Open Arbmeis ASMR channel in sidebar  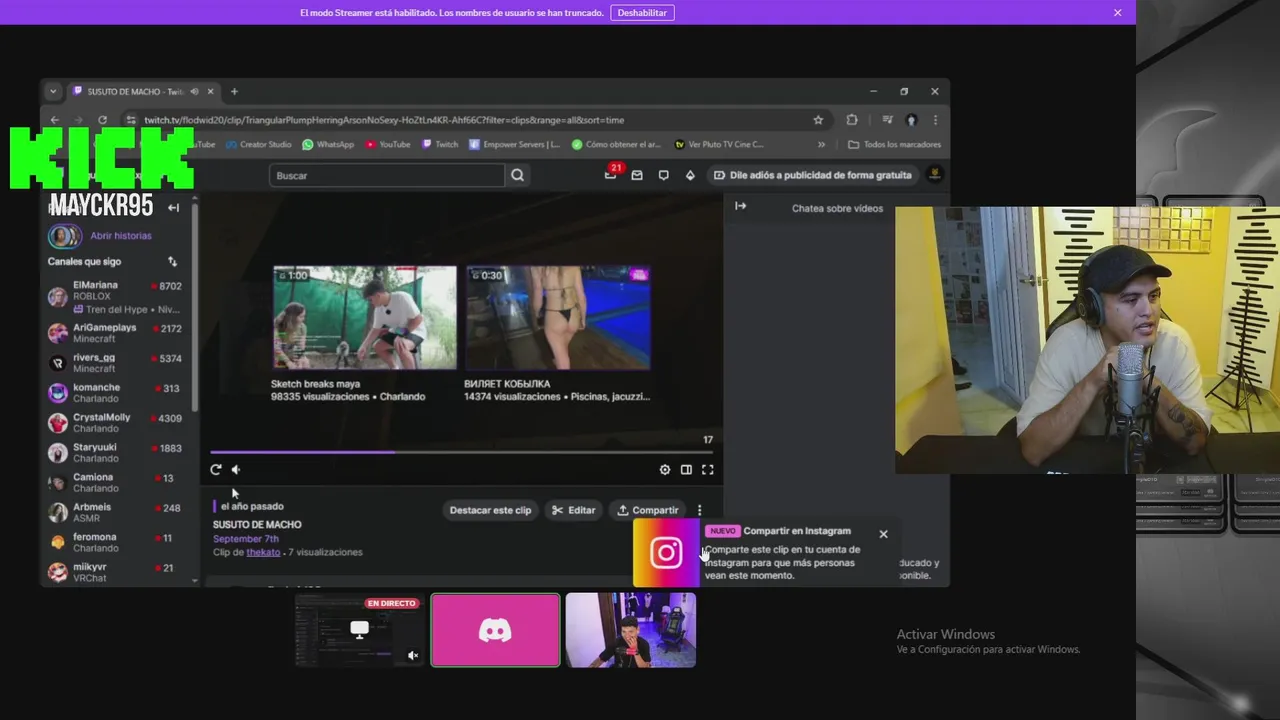[115, 513]
